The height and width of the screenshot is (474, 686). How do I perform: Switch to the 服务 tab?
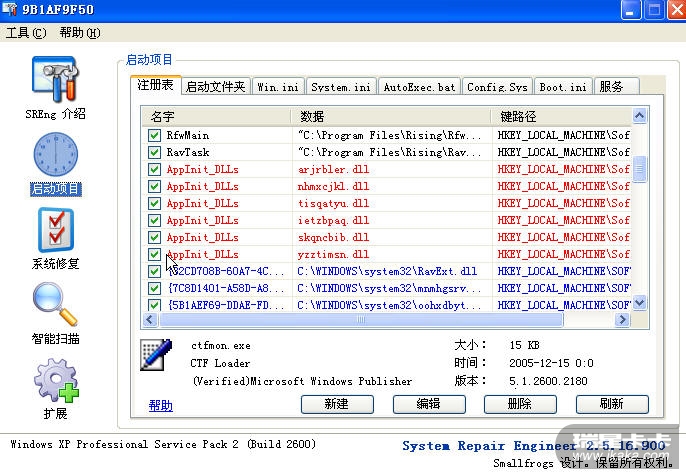[x=616, y=87]
